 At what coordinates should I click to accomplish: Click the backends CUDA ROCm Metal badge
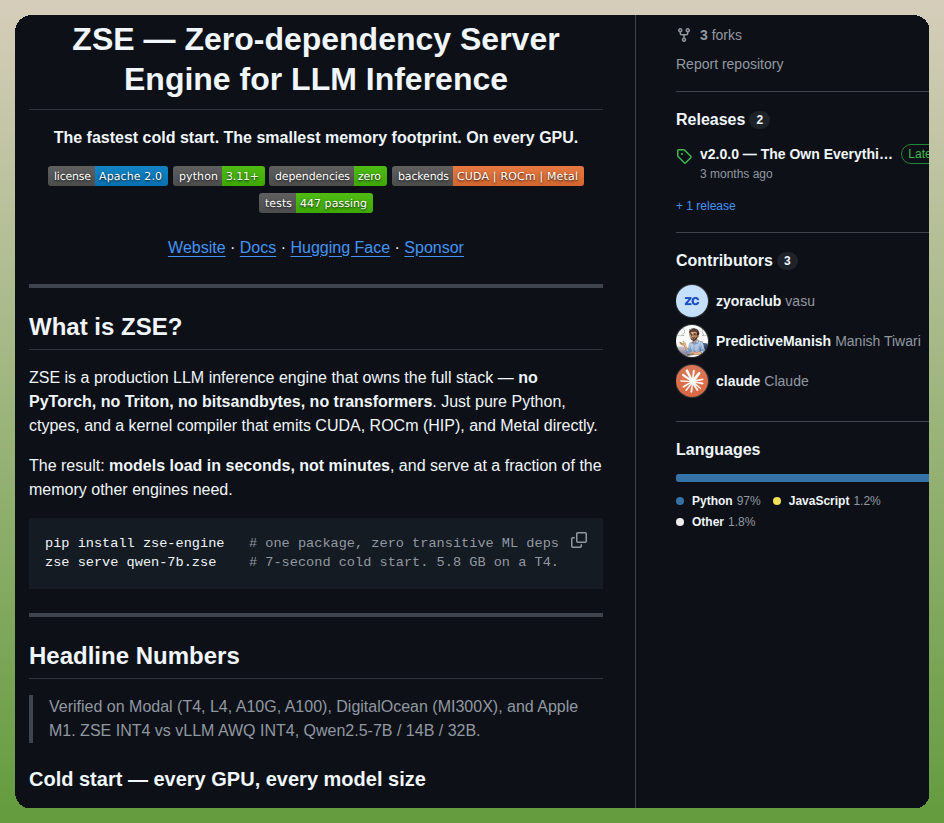(488, 176)
